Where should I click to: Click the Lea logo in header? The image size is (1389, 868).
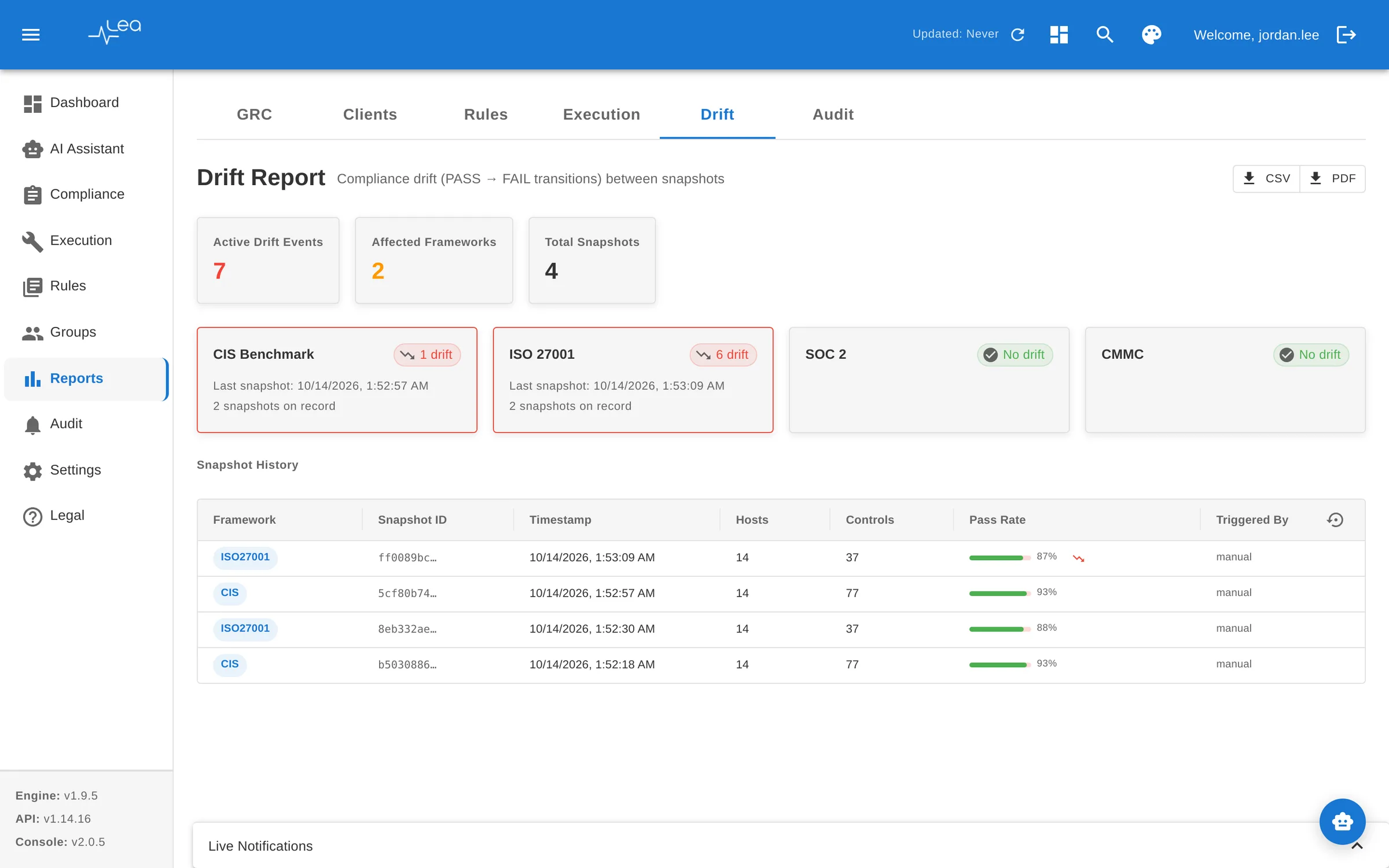(115, 32)
